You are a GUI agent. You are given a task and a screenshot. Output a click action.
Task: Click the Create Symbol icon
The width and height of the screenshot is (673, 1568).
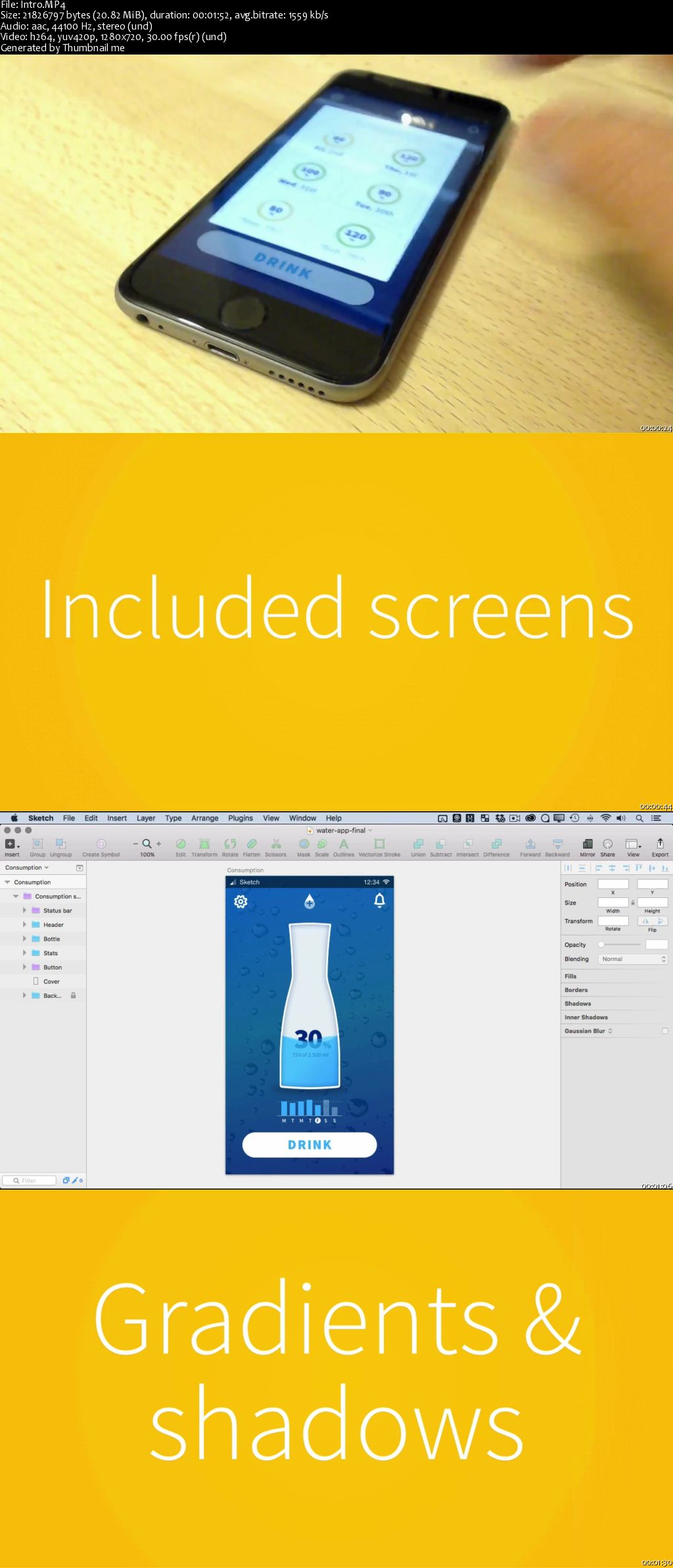coord(101,844)
